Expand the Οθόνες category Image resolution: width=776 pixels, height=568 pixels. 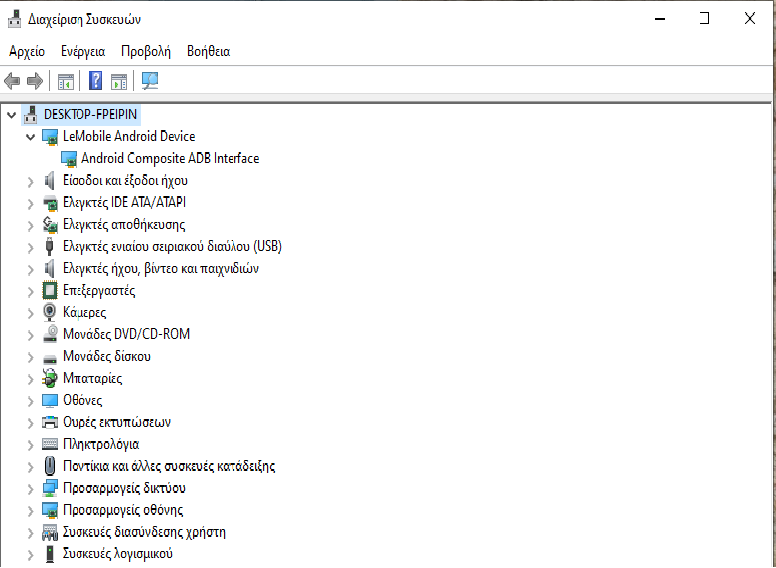[x=30, y=401]
